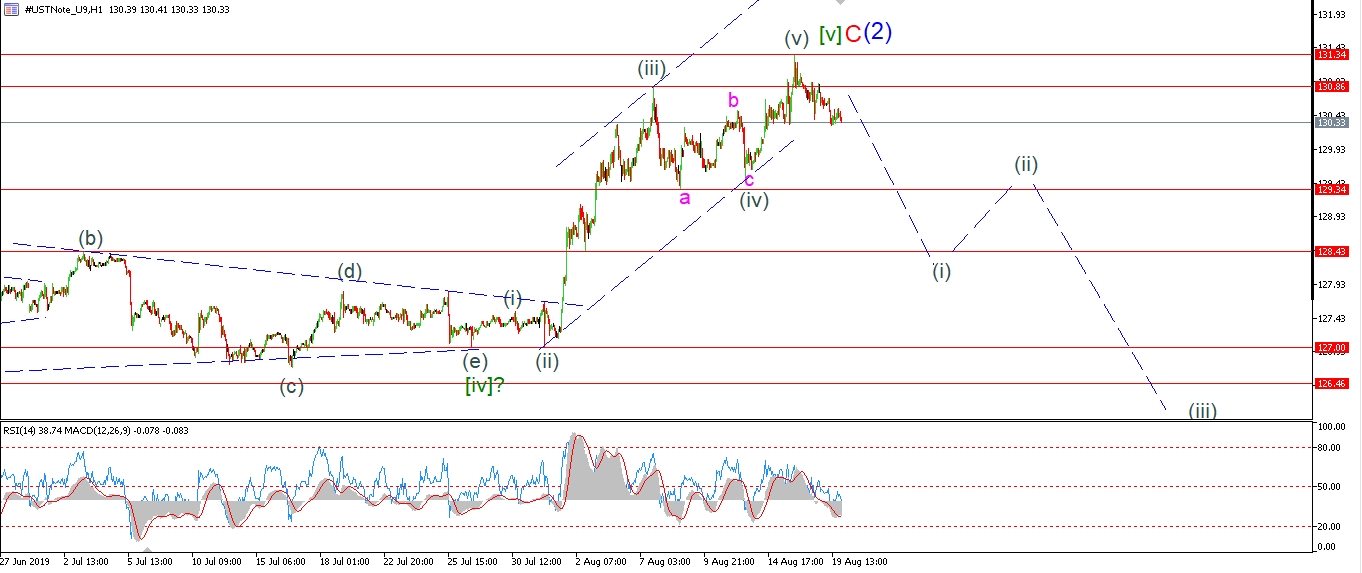The height and width of the screenshot is (573, 1362).
Task: Select the red 129.34 price level tag
Action: click(1331, 189)
